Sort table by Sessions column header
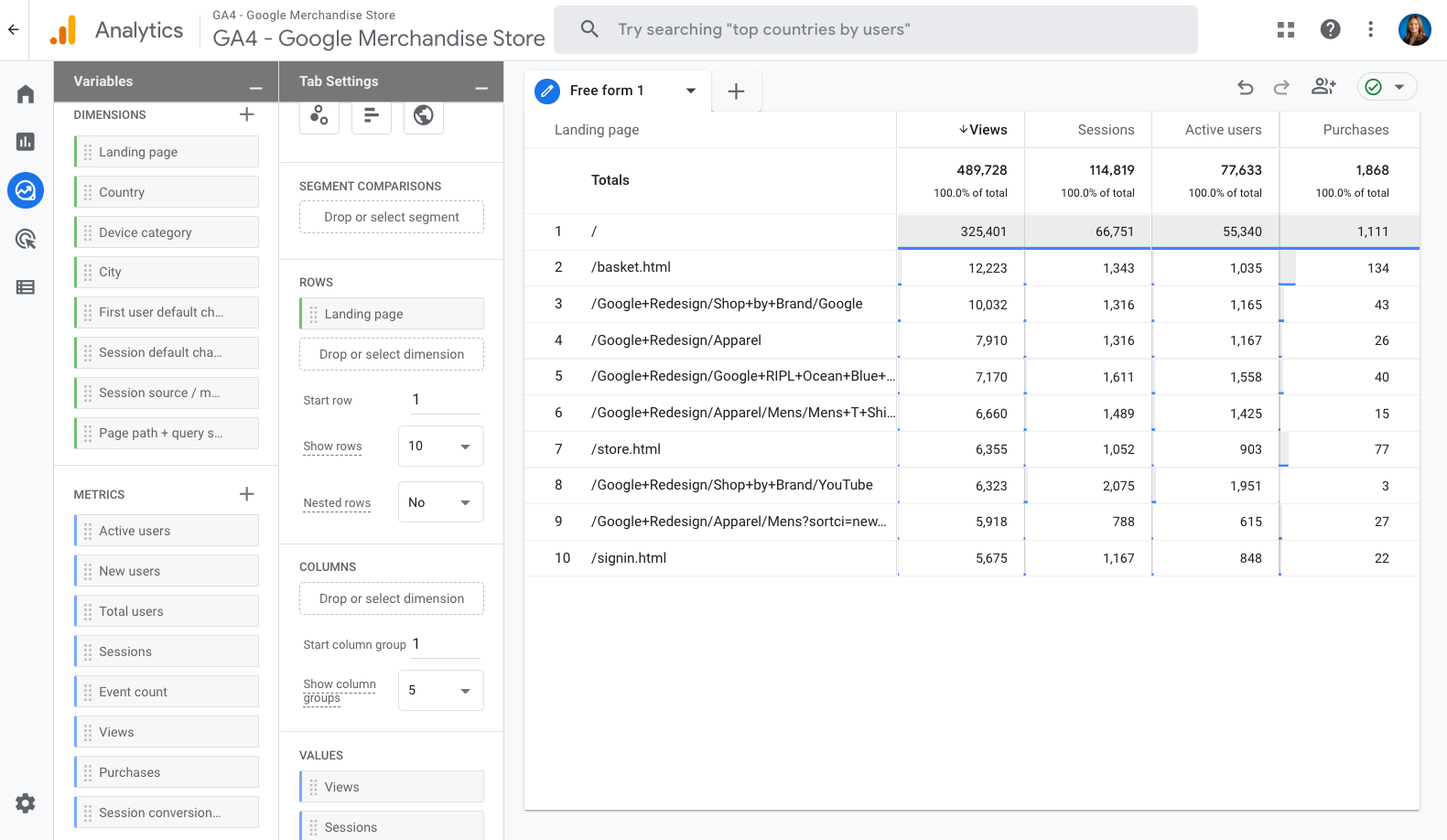The height and width of the screenshot is (840, 1447). point(1106,130)
